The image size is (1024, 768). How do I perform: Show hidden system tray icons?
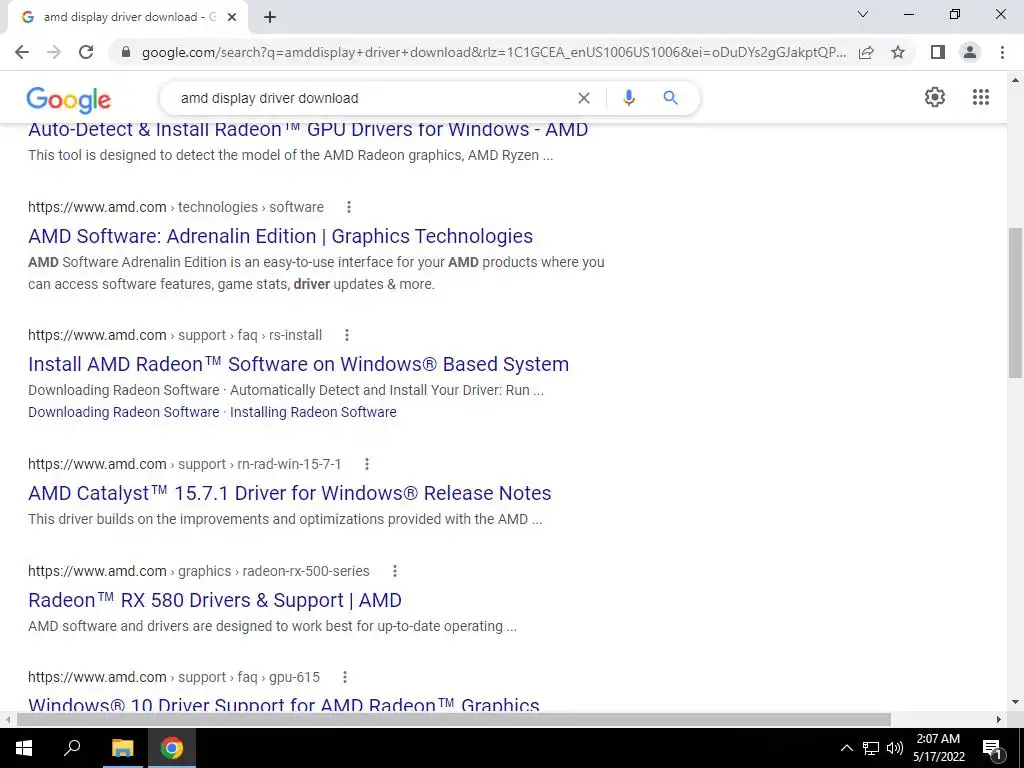(846, 748)
